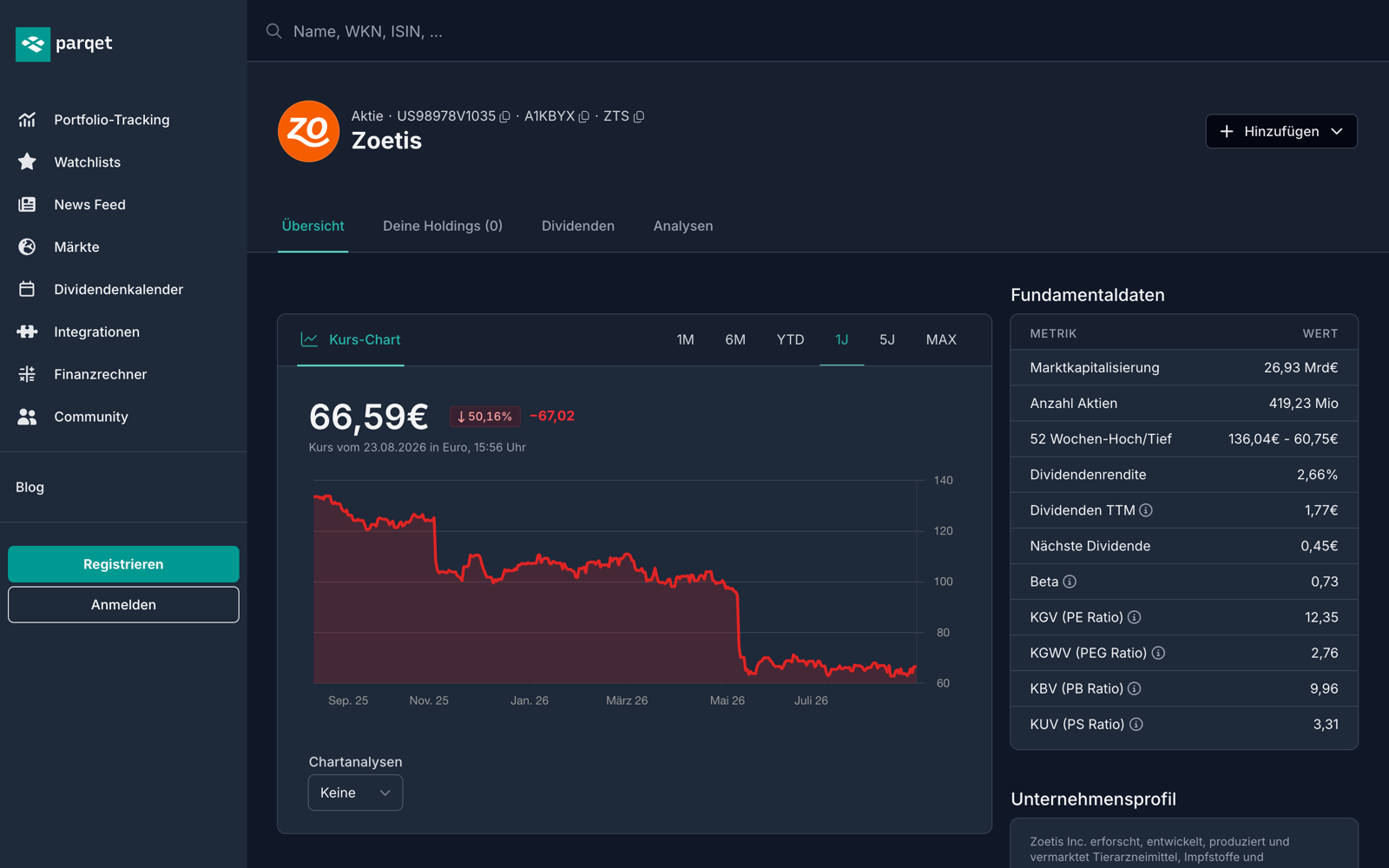This screenshot has height=868, width=1389.
Task: Open the Chartanalysen Keine dropdown
Action: click(x=355, y=792)
